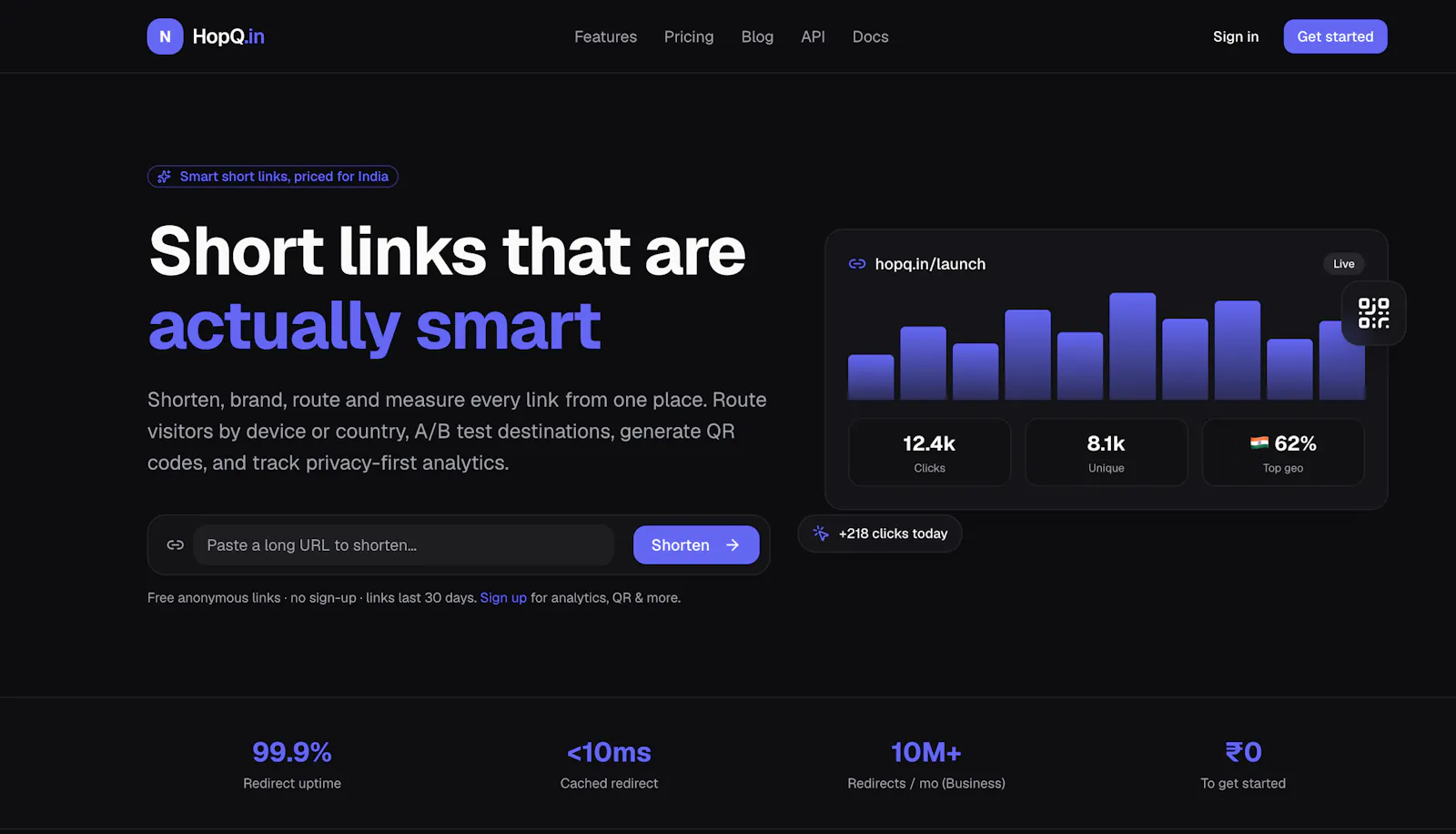Click the tallest bar in the chart
This screenshot has height=834, width=1456.
pos(1132,346)
